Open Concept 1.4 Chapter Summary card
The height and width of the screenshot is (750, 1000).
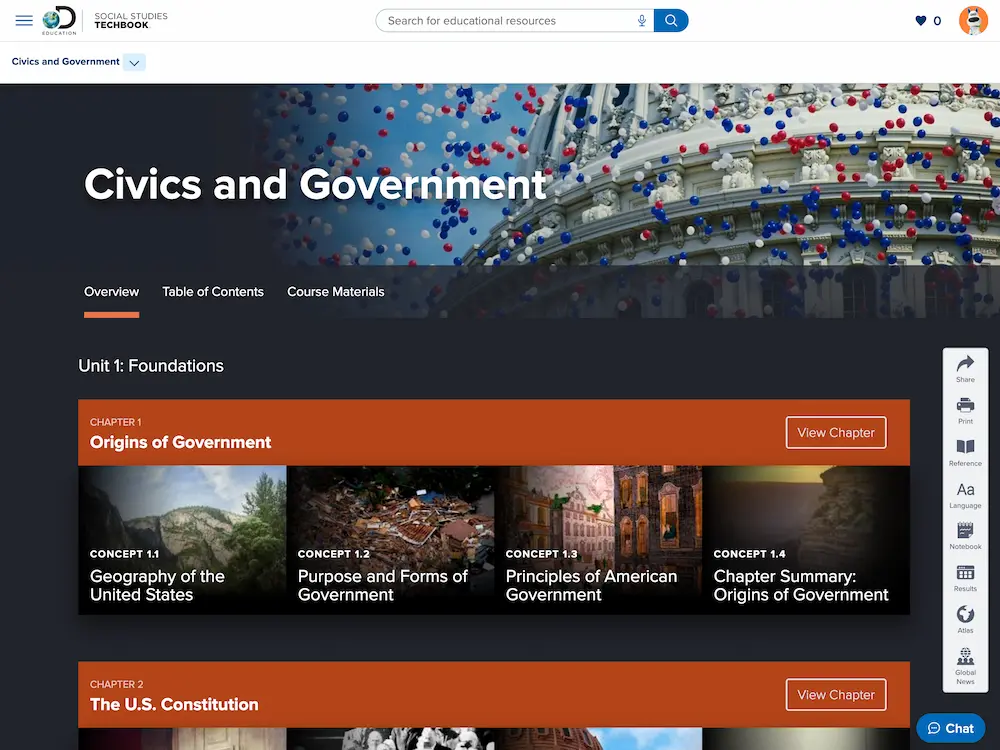coord(806,540)
